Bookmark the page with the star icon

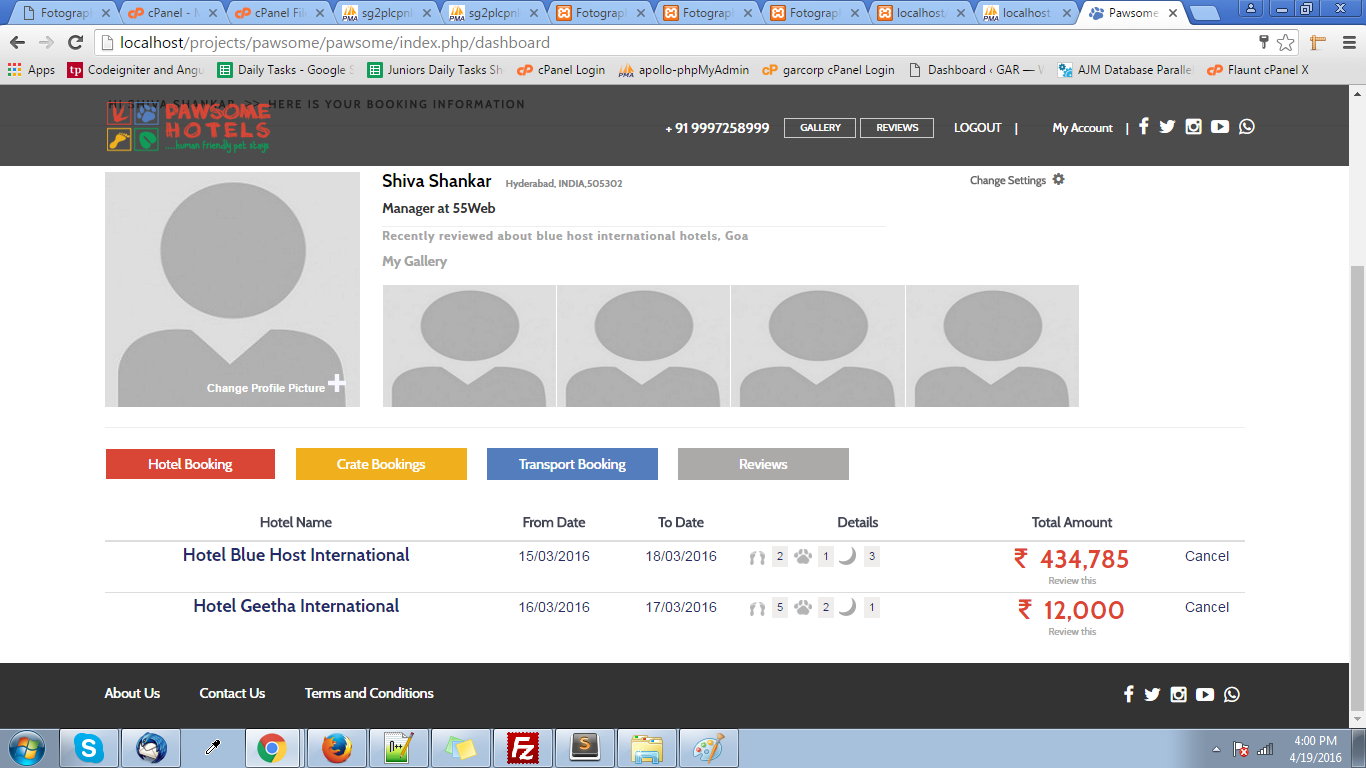coord(1285,43)
